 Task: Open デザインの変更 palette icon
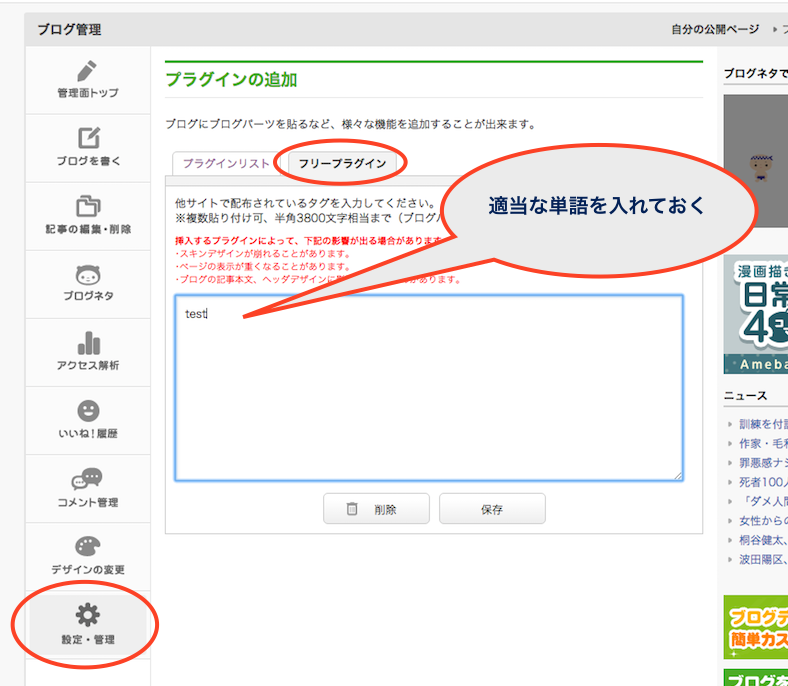[x=88, y=547]
